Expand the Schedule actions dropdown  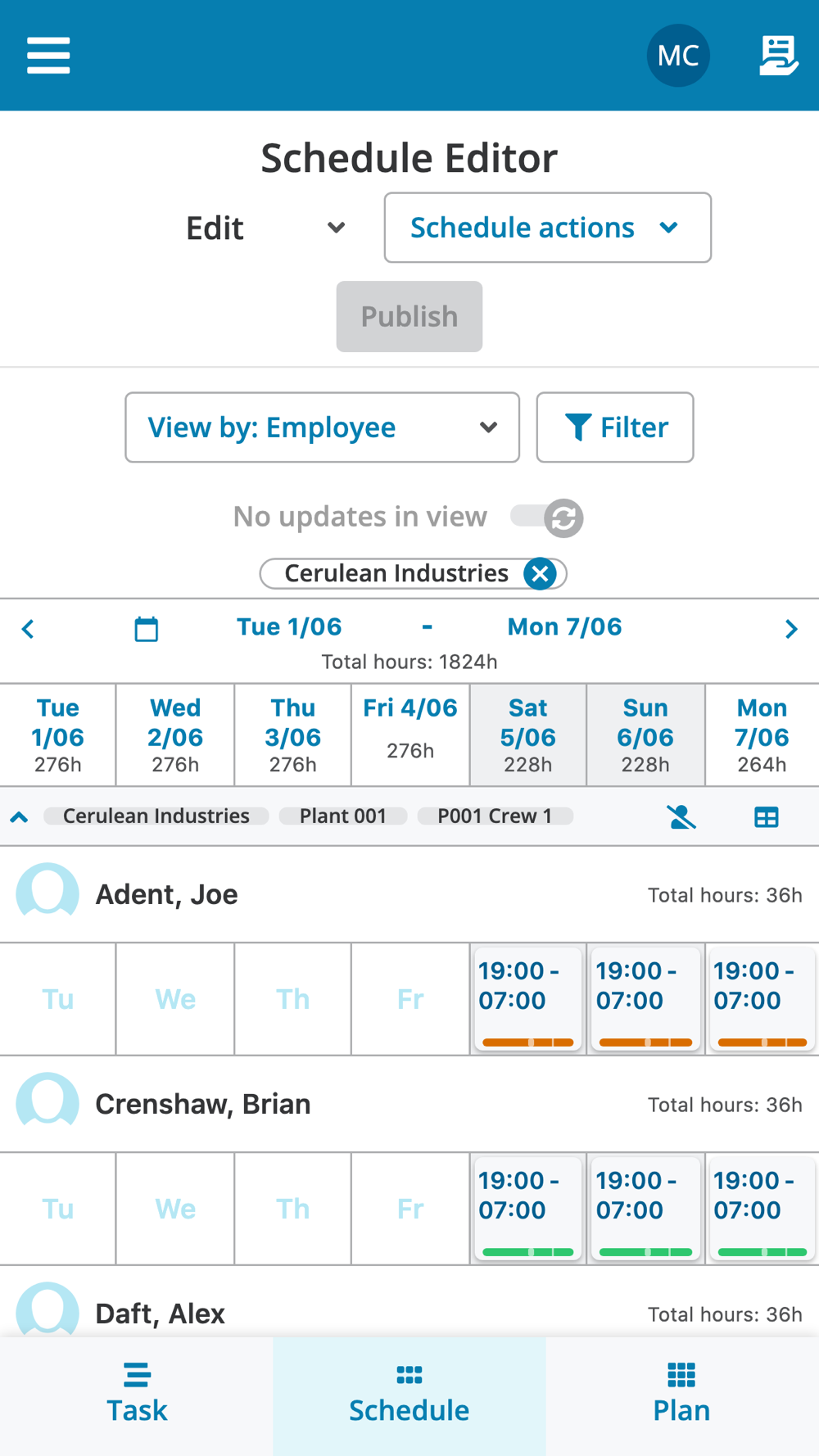(x=547, y=228)
